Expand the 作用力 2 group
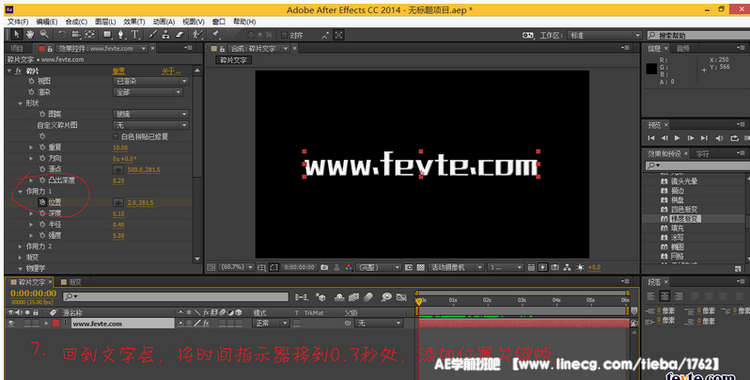 pos(20,246)
